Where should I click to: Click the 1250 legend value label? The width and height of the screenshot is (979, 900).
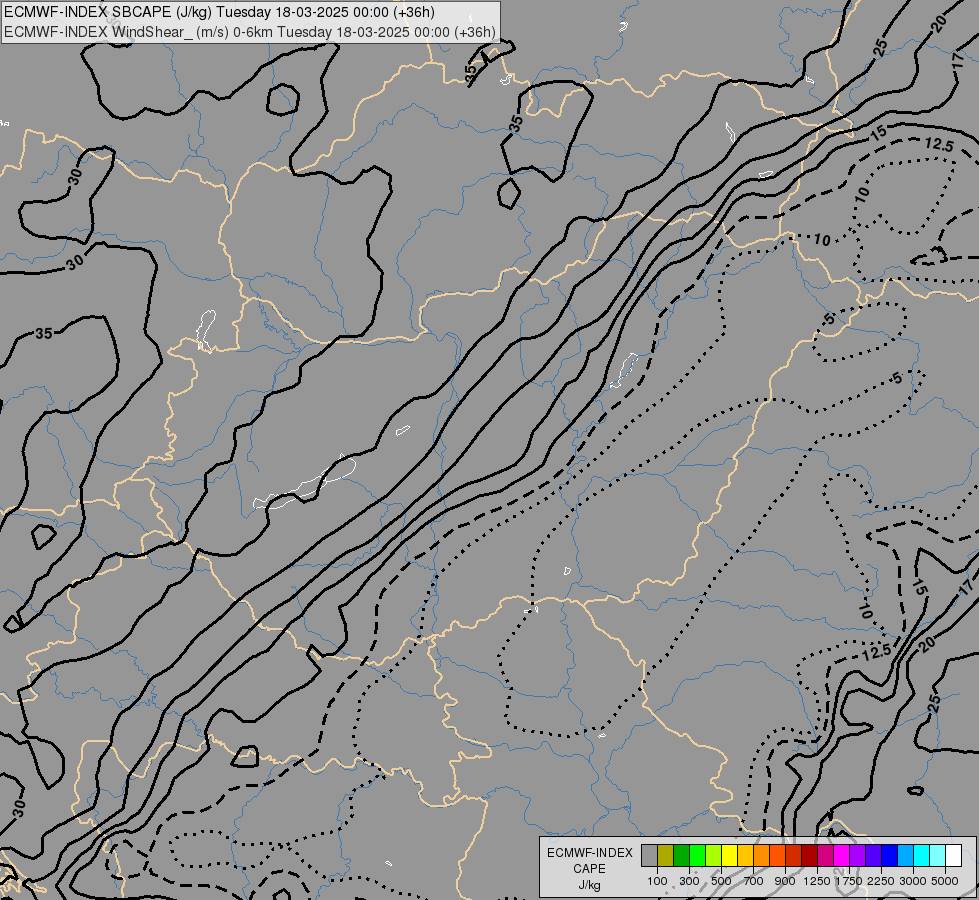click(x=817, y=881)
